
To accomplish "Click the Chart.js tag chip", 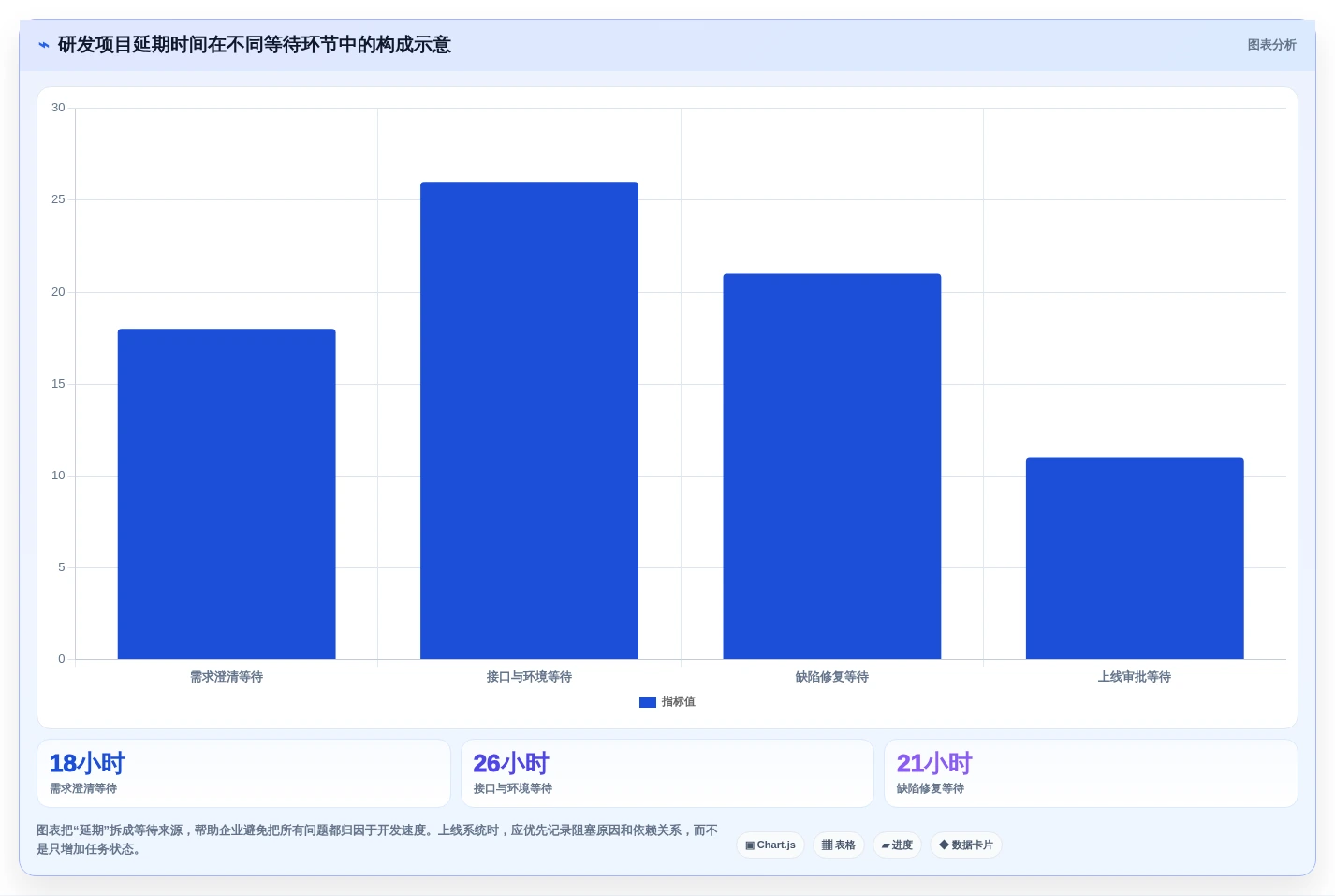I will point(770,845).
